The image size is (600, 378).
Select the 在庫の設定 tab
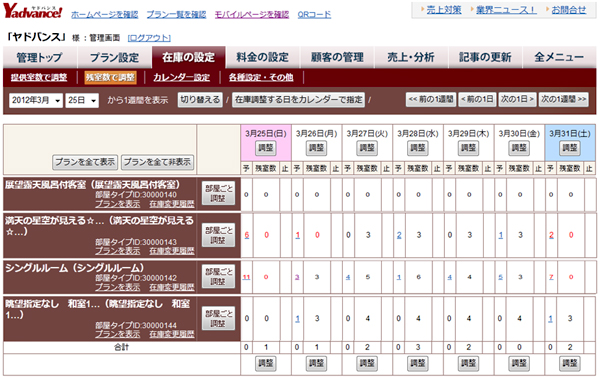[188, 57]
